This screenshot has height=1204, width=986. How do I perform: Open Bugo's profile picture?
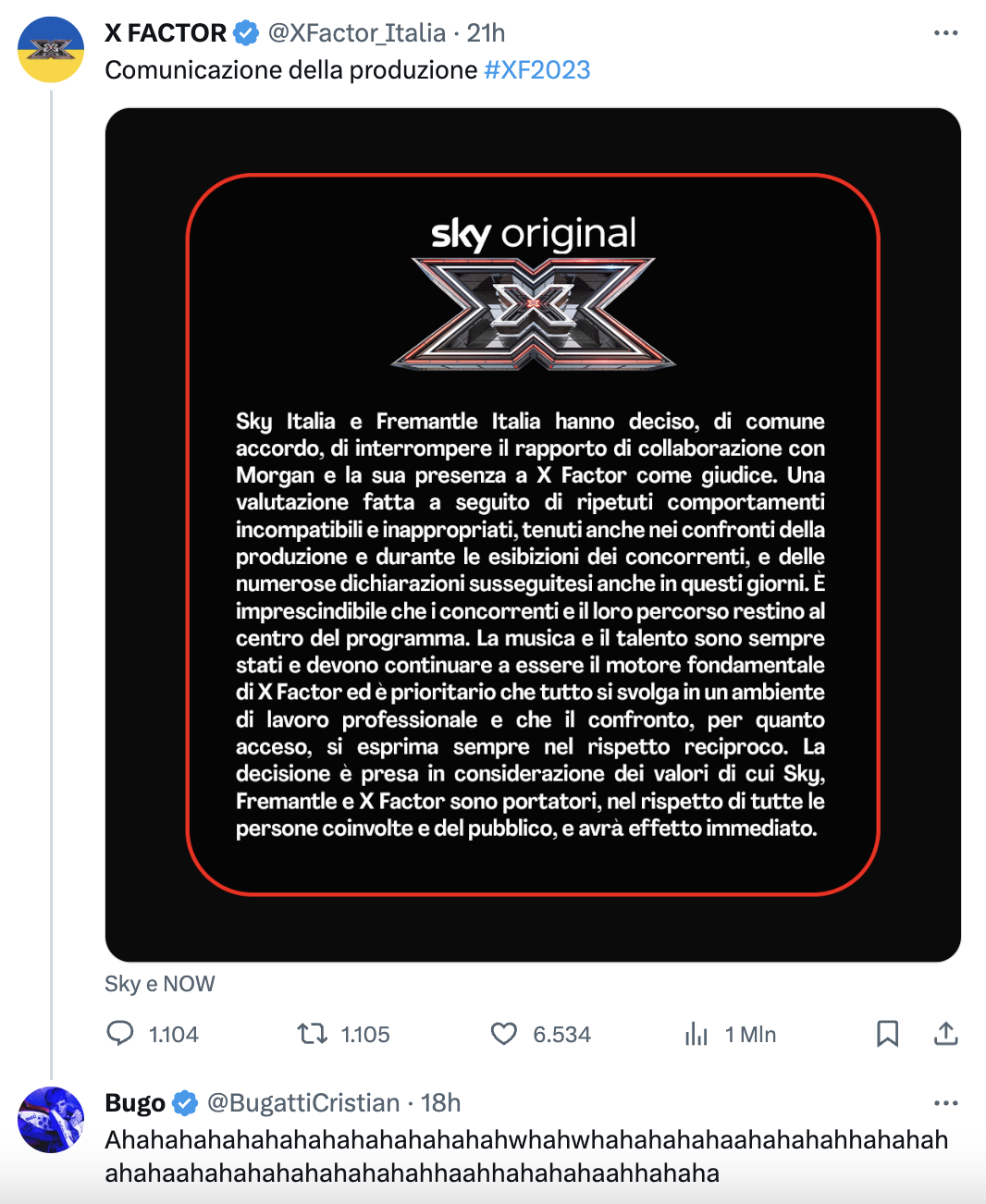tap(51, 1119)
